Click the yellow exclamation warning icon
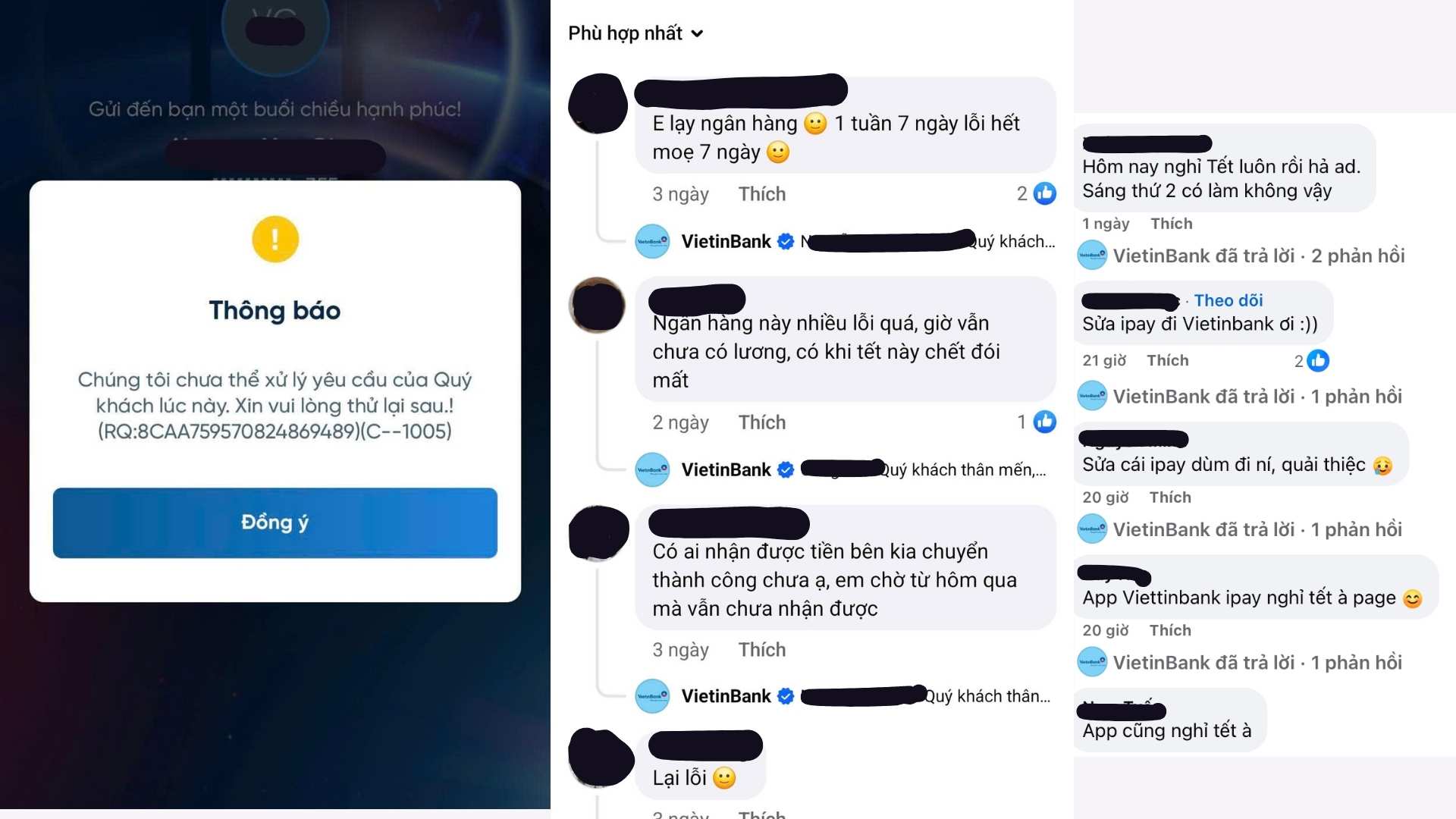The height and width of the screenshot is (819, 1456). (275, 239)
